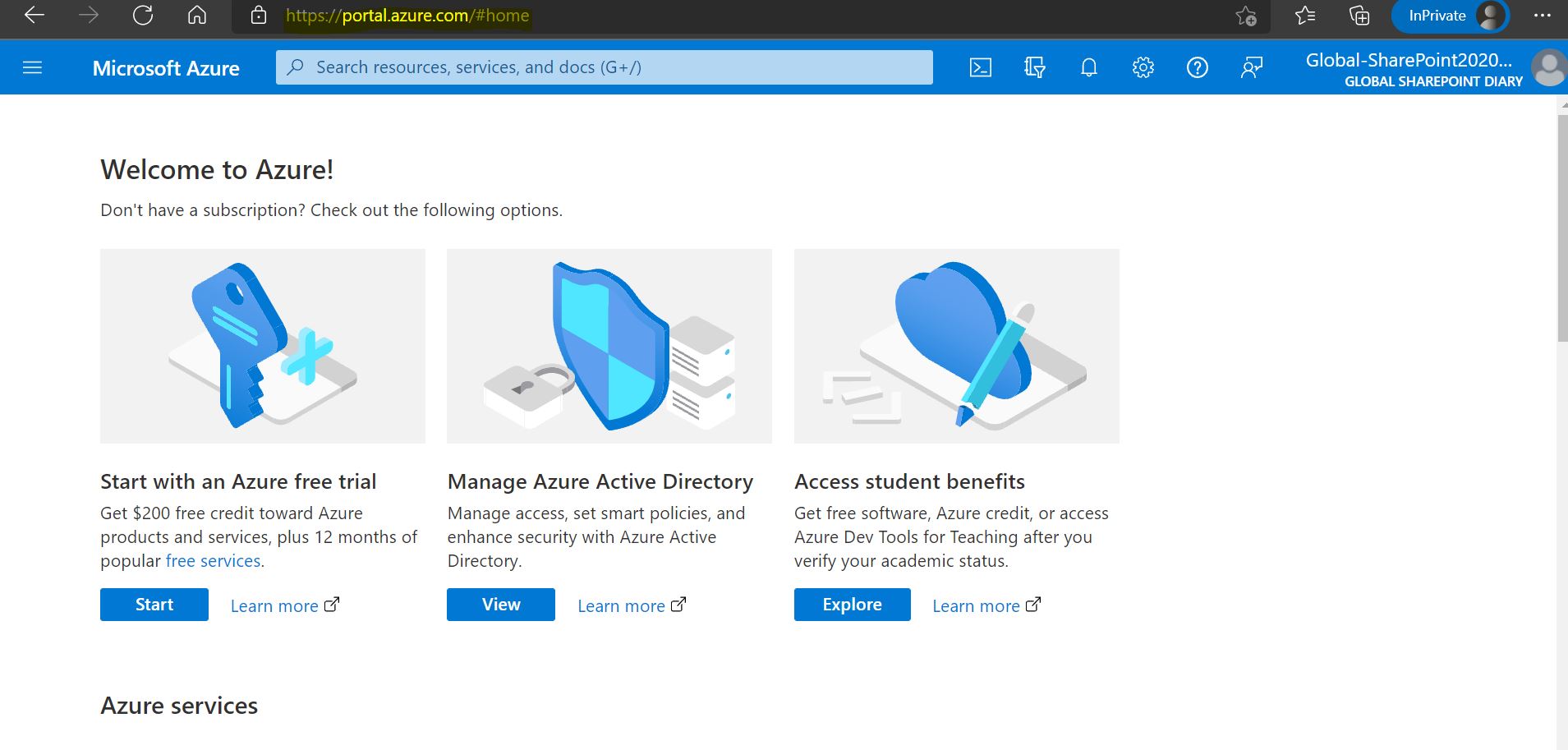Click the InPrivate profile button
The height and width of the screenshot is (750, 1568).
pos(1451,16)
